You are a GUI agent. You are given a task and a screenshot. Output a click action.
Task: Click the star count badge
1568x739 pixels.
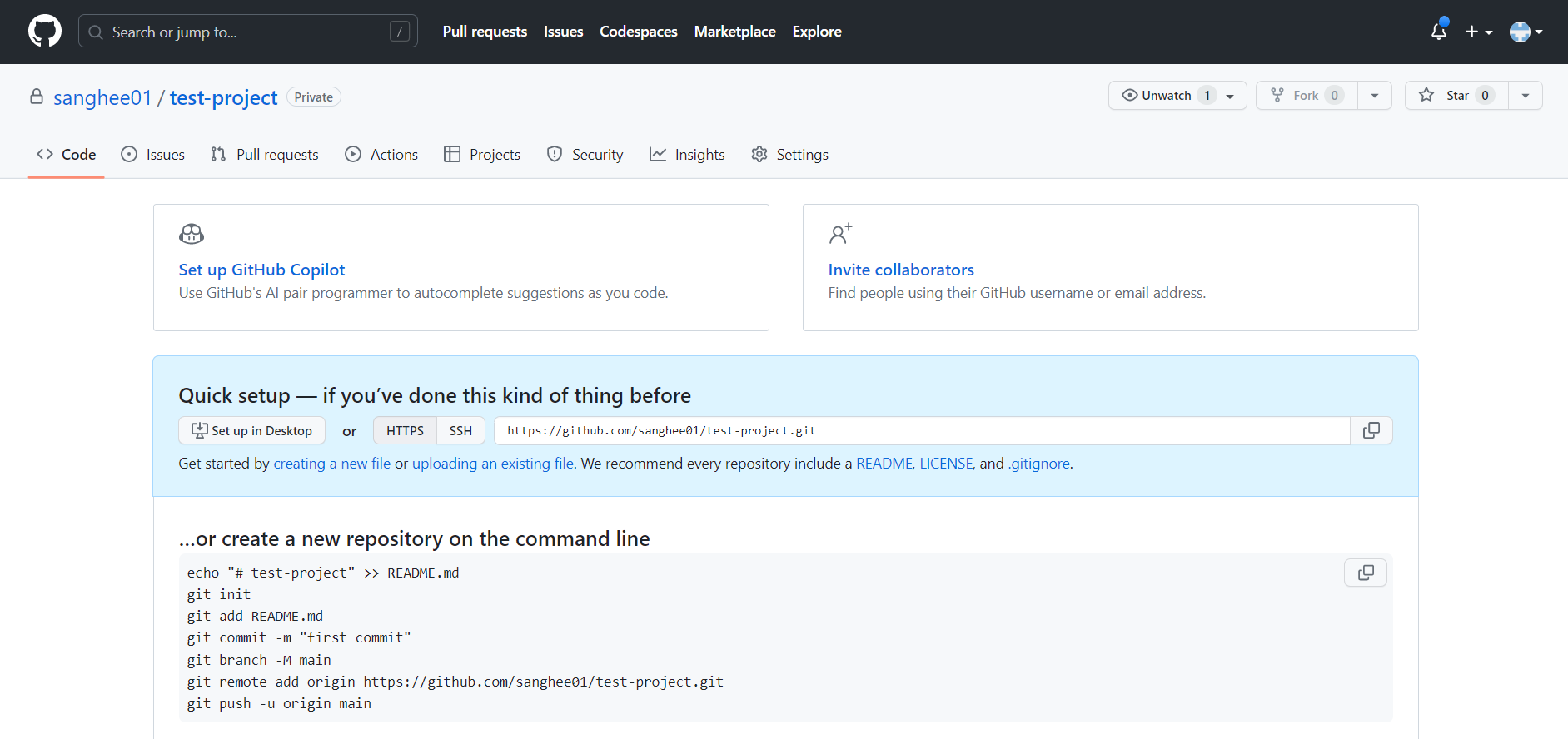pos(1485,96)
